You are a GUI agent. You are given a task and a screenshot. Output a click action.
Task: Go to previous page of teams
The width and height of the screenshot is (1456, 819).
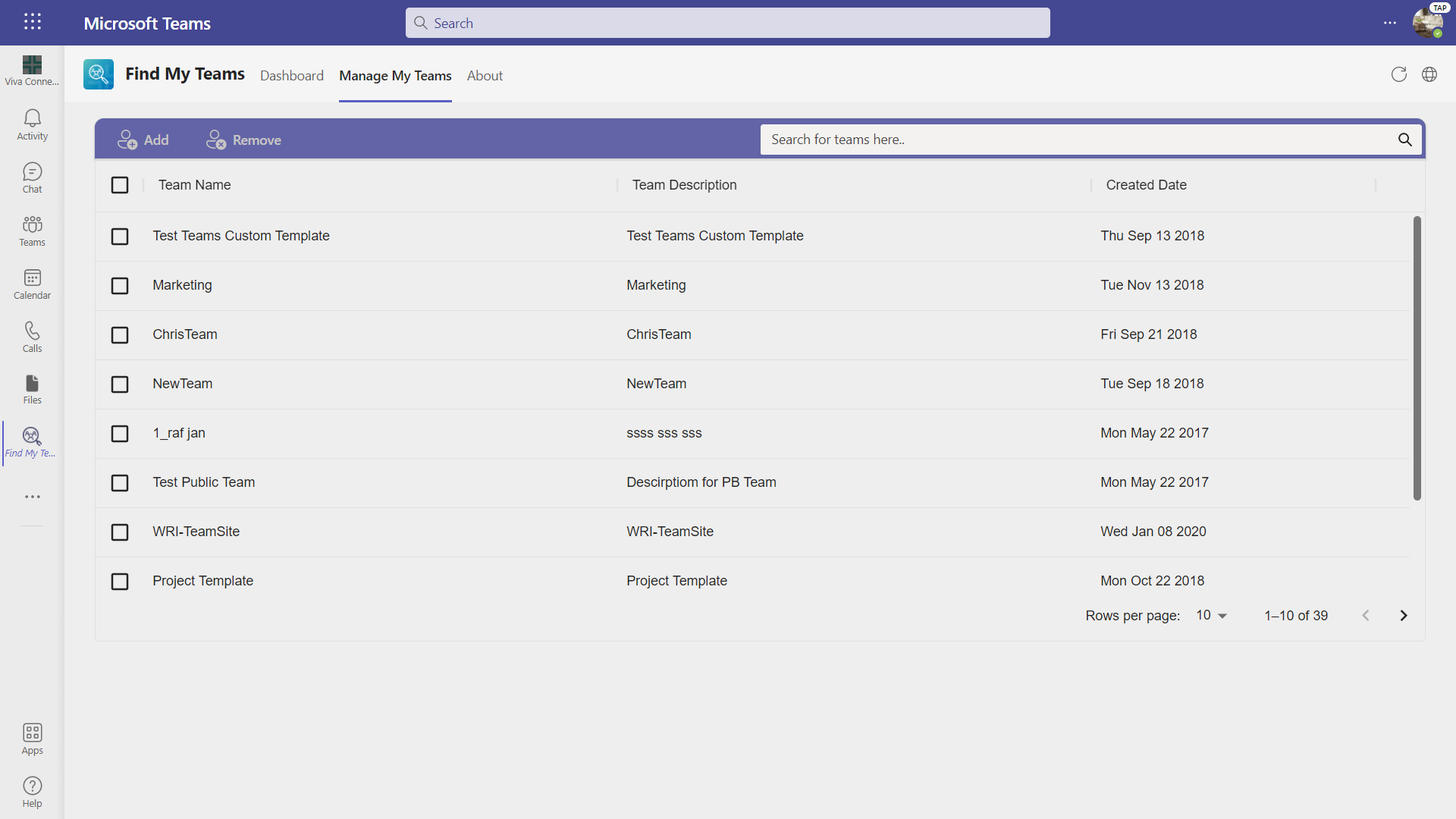coord(1366,616)
